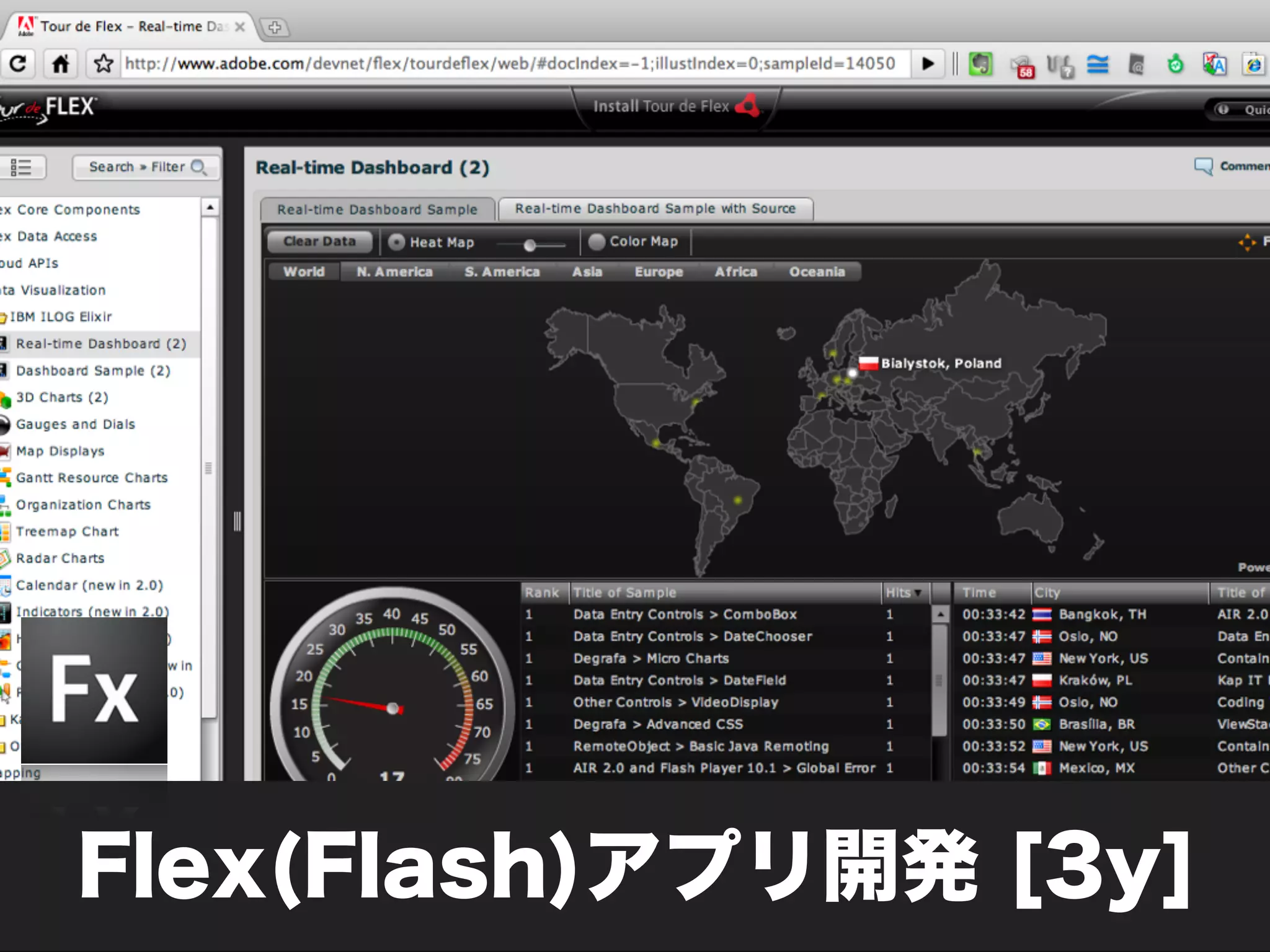Image resolution: width=1270 pixels, height=952 pixels.
Task: Click the City column header
Action: [1120, 593]
